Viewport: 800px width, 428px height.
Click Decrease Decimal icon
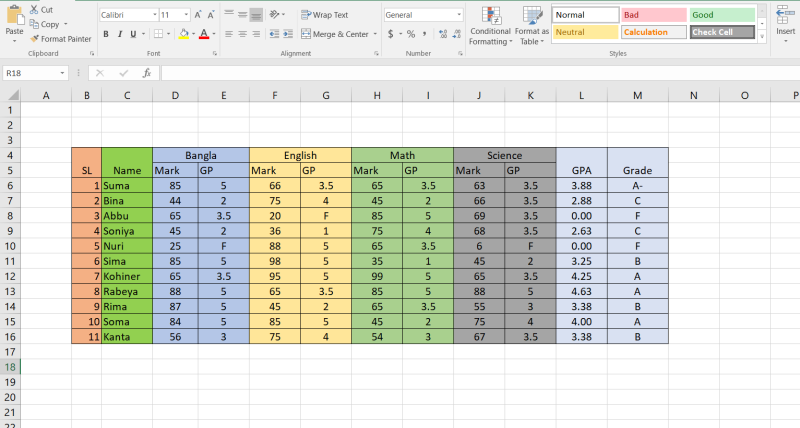457,34
